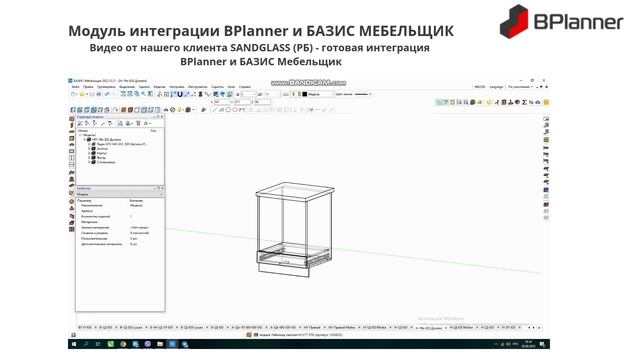The width and height of the screenshot is (640, 360).
Task: Open the Модель layer dropdown
Action: click(321, 94)
